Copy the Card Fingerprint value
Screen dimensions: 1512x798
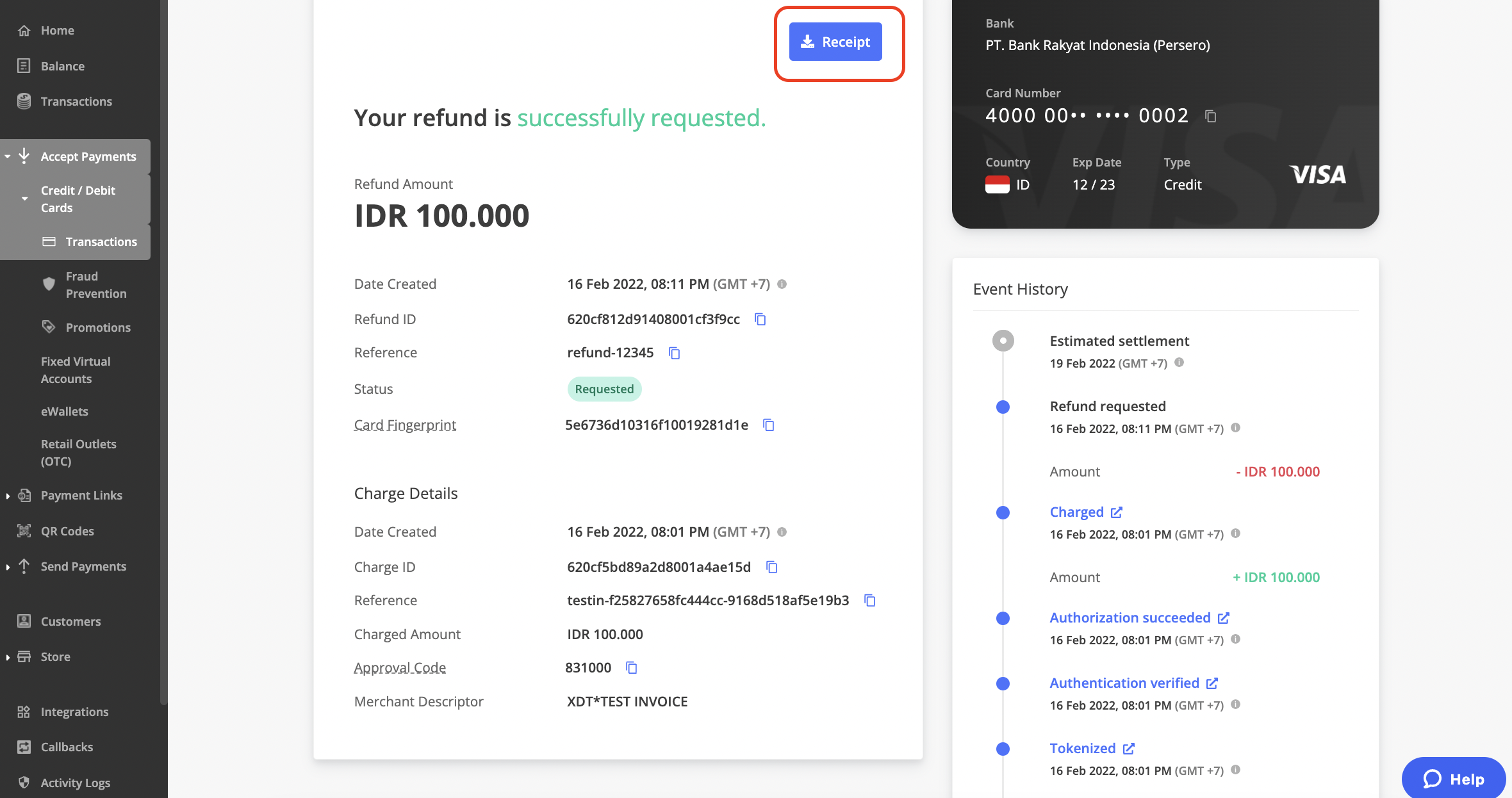(768, 425)
